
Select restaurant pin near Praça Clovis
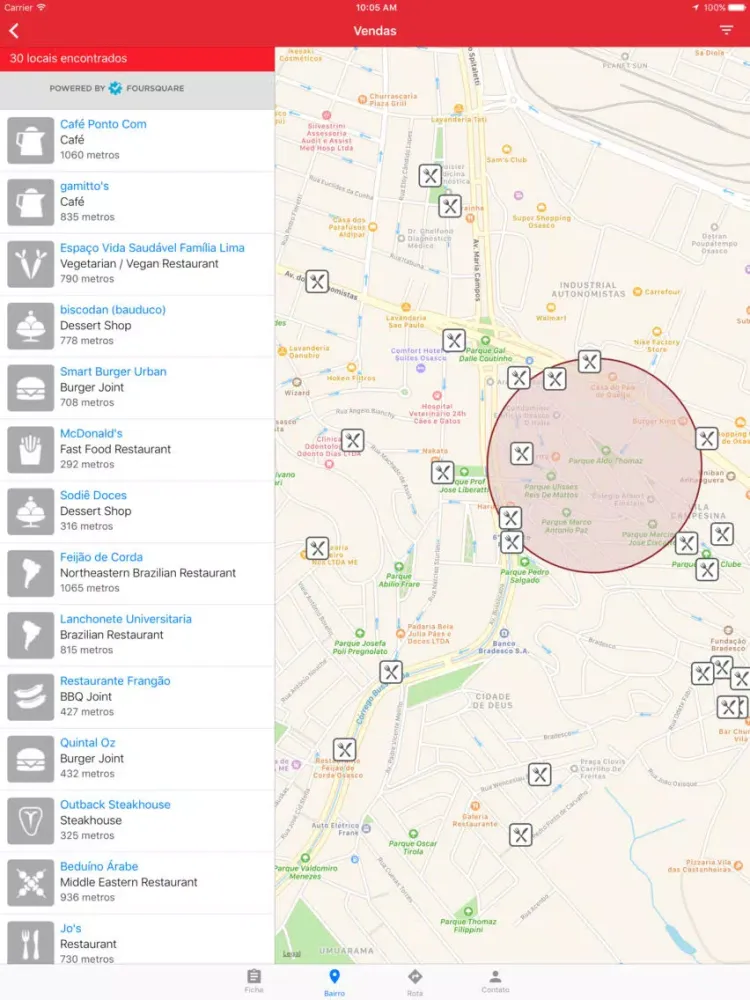pyautogui.click(x=540, y=775)
